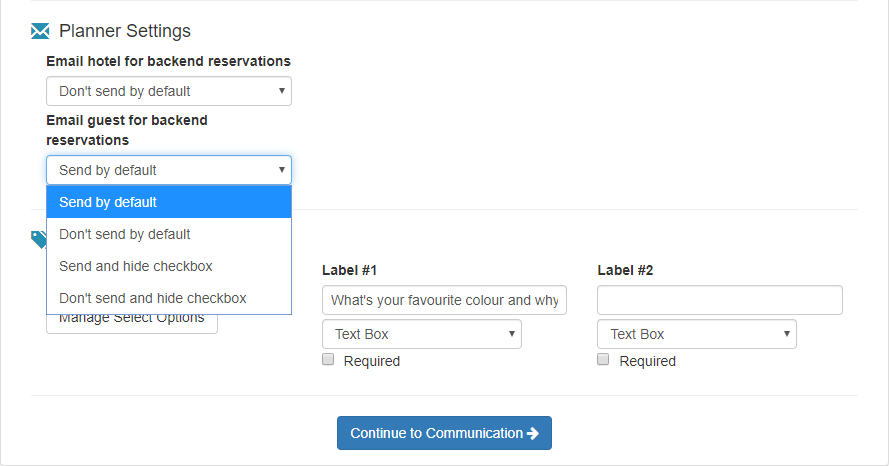Click the "Email hotel for backend reservations" label
This screenshot has width=889, height=466.
click(x=168, y=61)
